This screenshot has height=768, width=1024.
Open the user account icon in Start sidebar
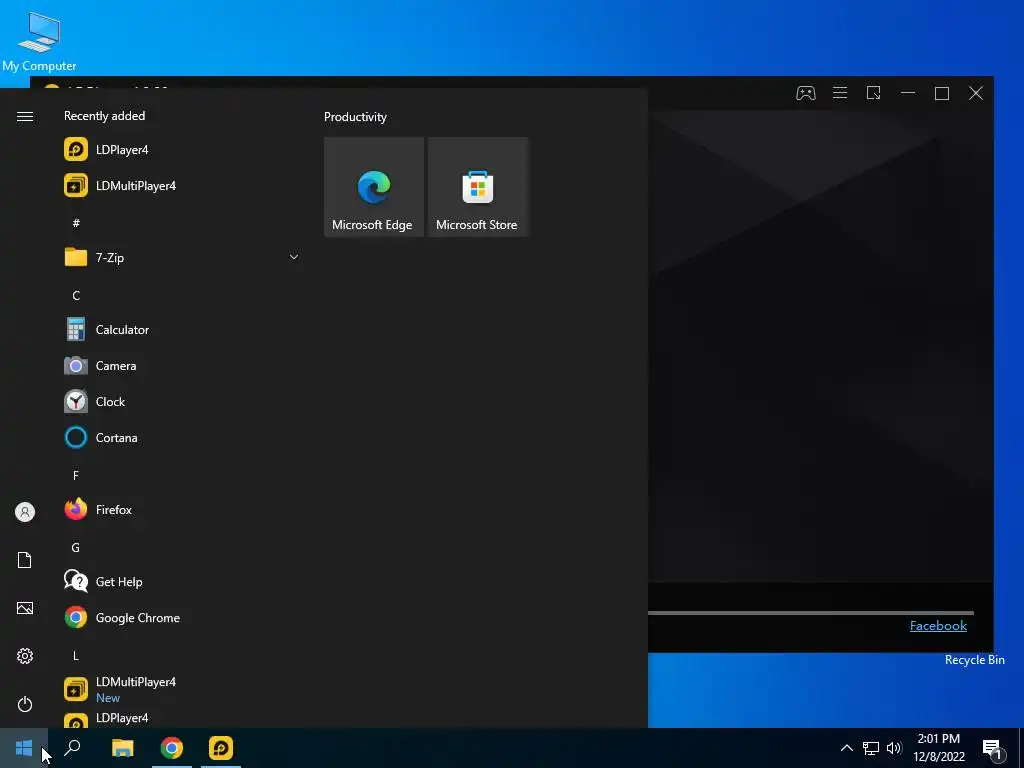[x=25, y=512]
